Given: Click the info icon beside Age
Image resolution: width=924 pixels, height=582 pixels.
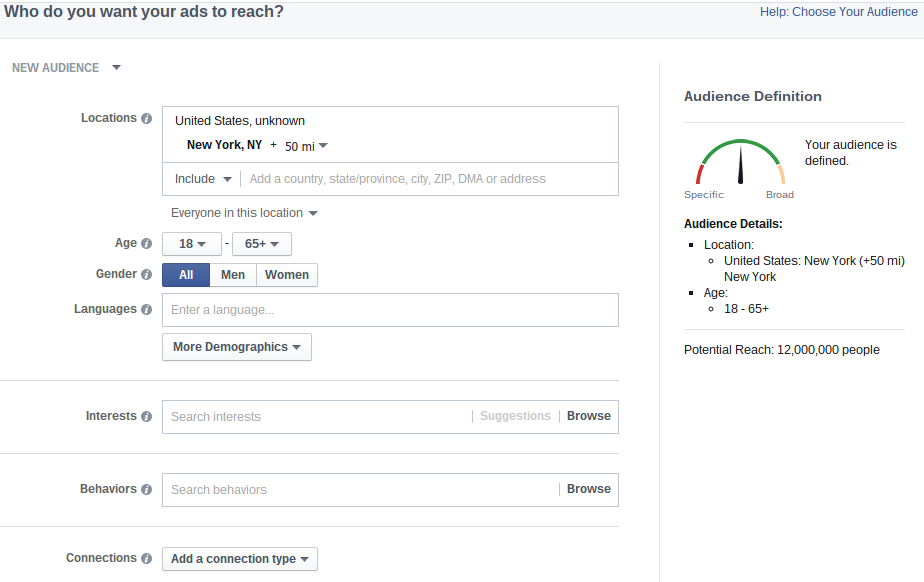Looking at the screenshot, I should pos(147,244).
